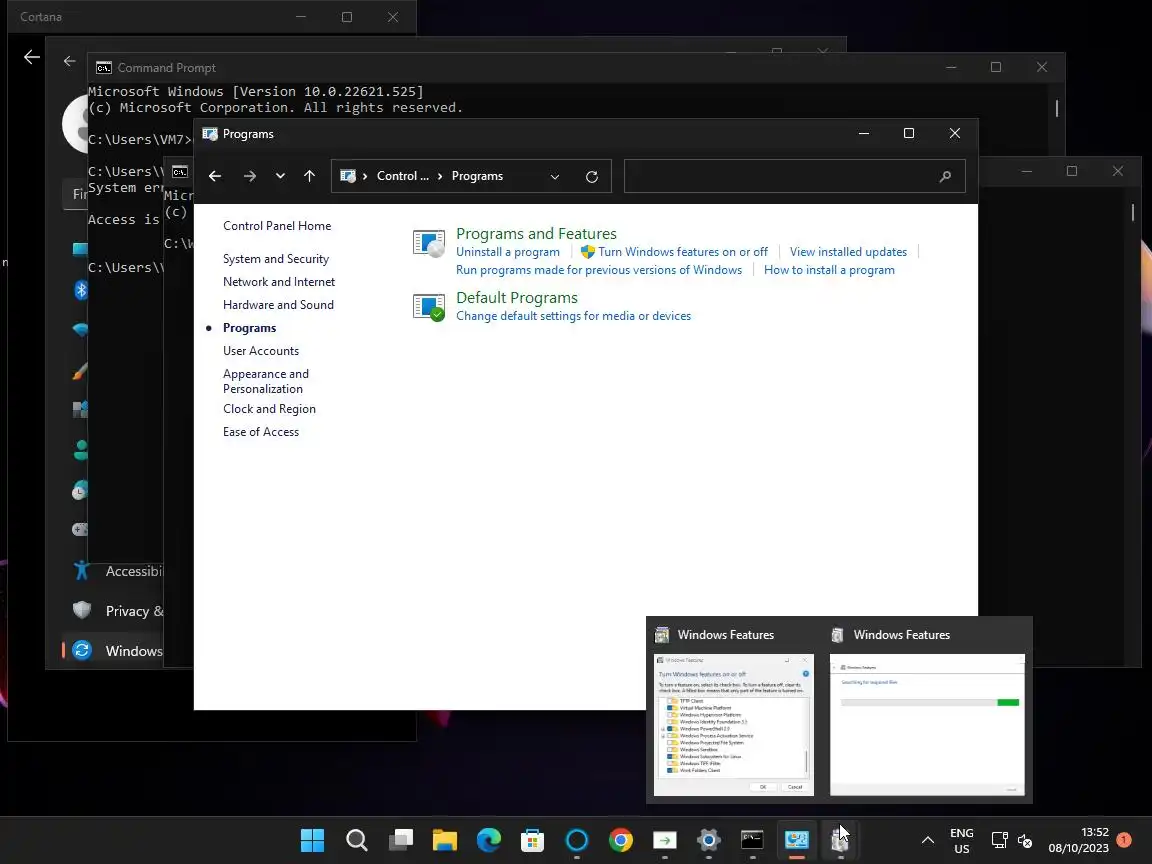Screen dimensions: 1152x864
Task: Open Ease of Access category
Action: pos(261,432)
